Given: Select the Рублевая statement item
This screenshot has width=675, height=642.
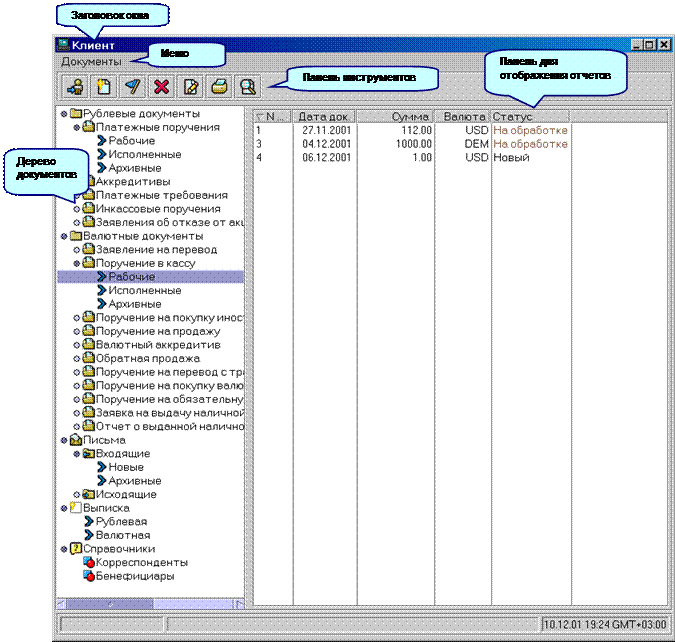Looking at the screenshot, I should point(121,521).
